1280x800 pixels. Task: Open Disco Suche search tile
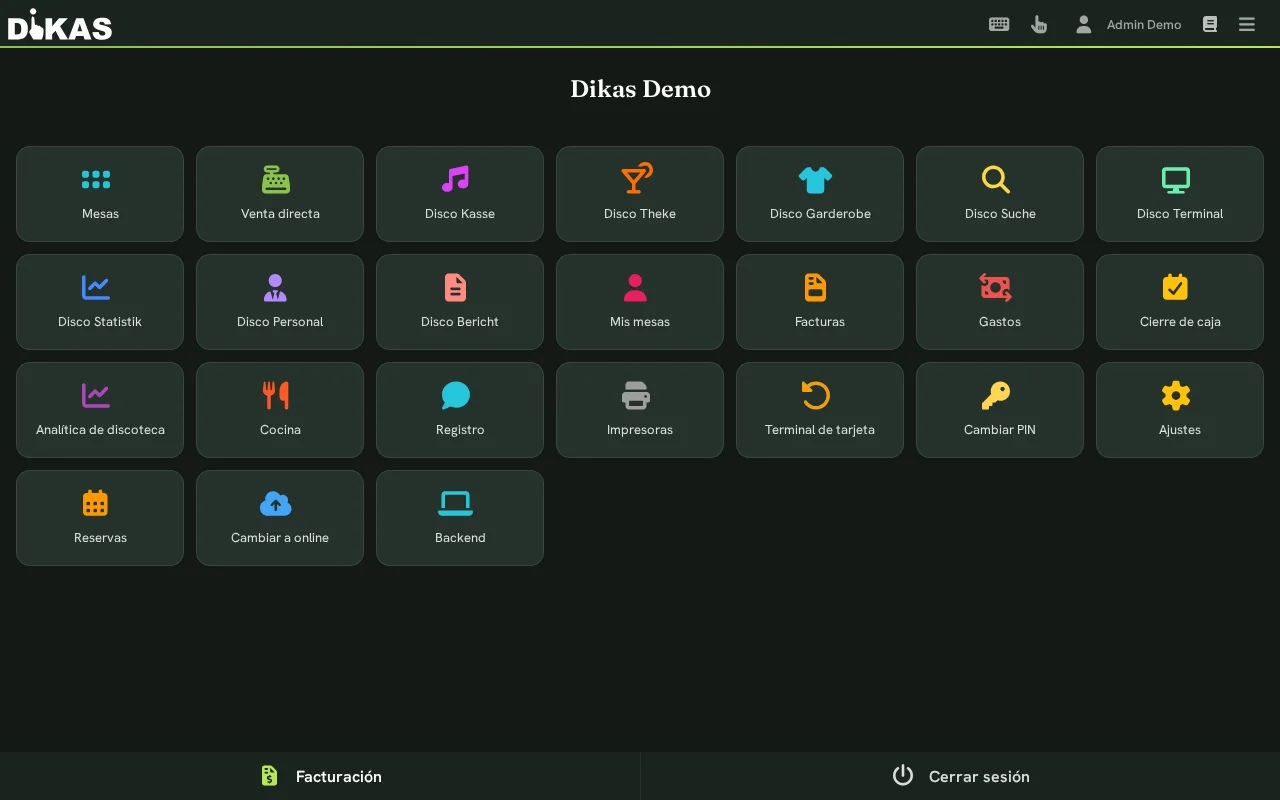coord(1000,194)
